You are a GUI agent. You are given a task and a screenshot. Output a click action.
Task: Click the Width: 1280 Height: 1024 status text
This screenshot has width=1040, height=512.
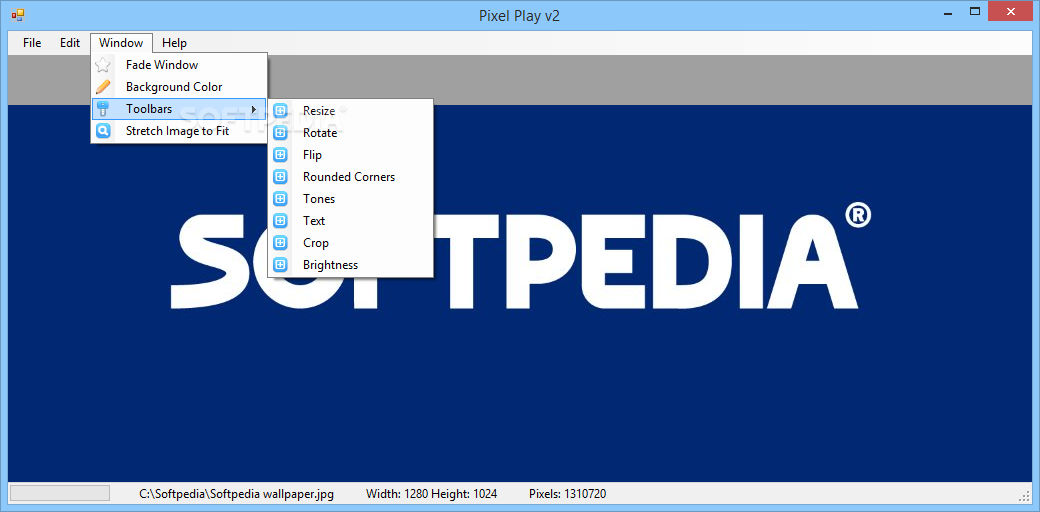[x=431, y=493]
